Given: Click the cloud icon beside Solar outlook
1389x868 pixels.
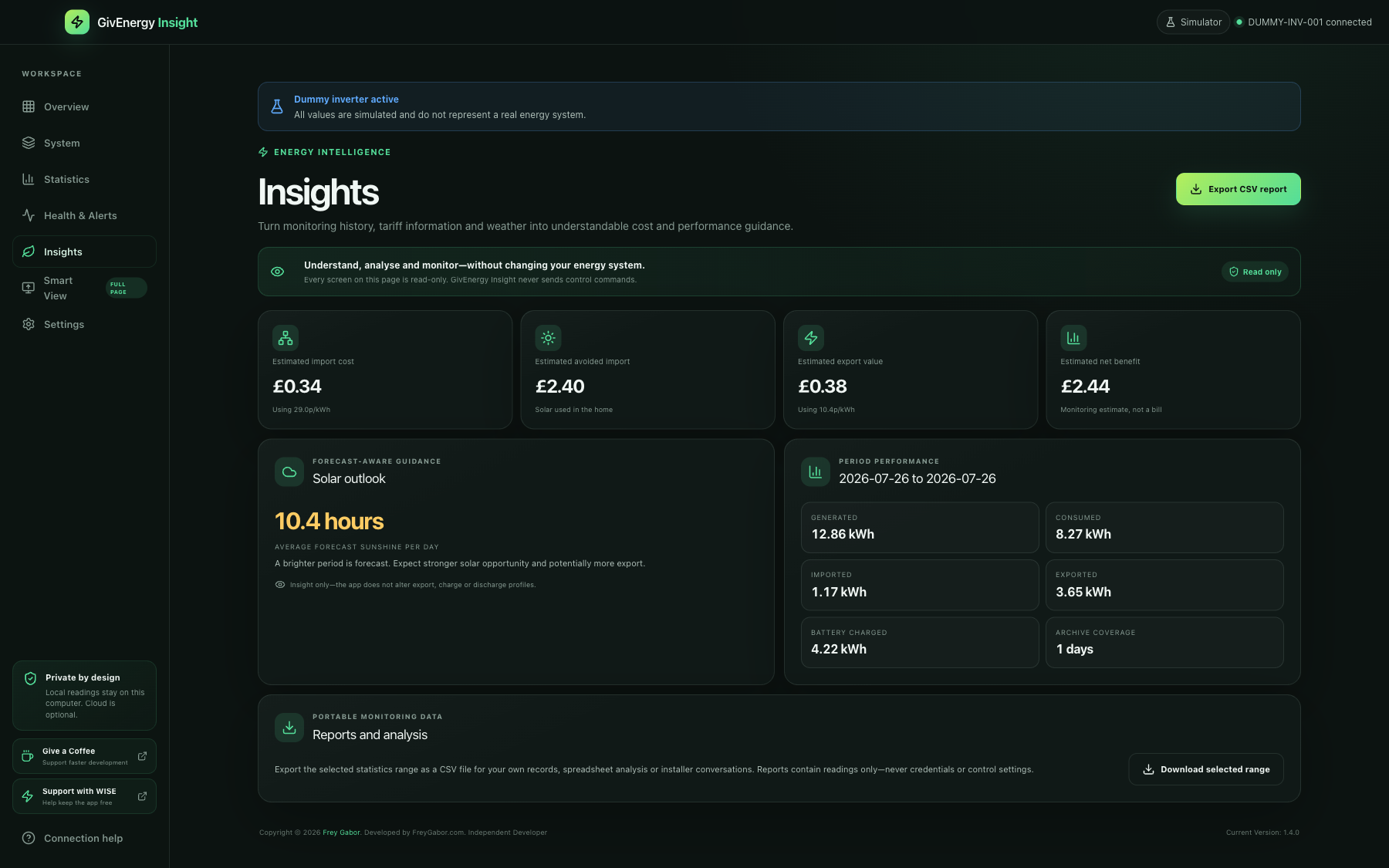Looking at the screenshot, I should 289,472.
